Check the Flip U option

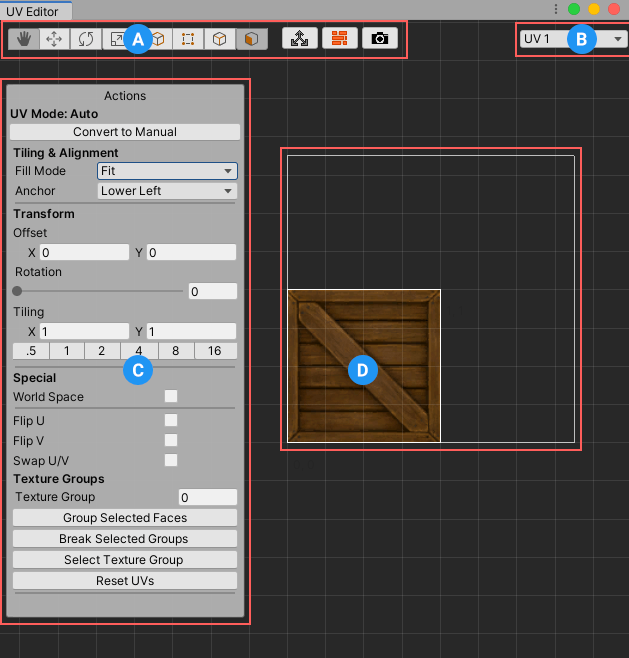pyautogui.click(x=171, y=420)
